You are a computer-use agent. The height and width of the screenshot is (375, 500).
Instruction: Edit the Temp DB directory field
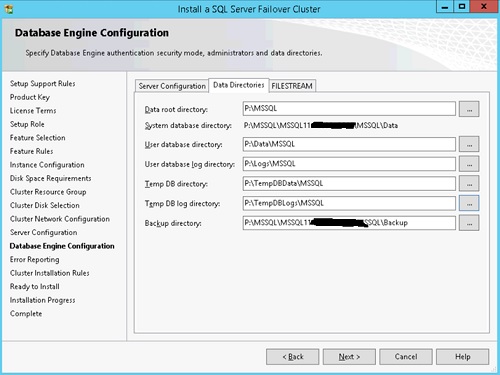349,184
